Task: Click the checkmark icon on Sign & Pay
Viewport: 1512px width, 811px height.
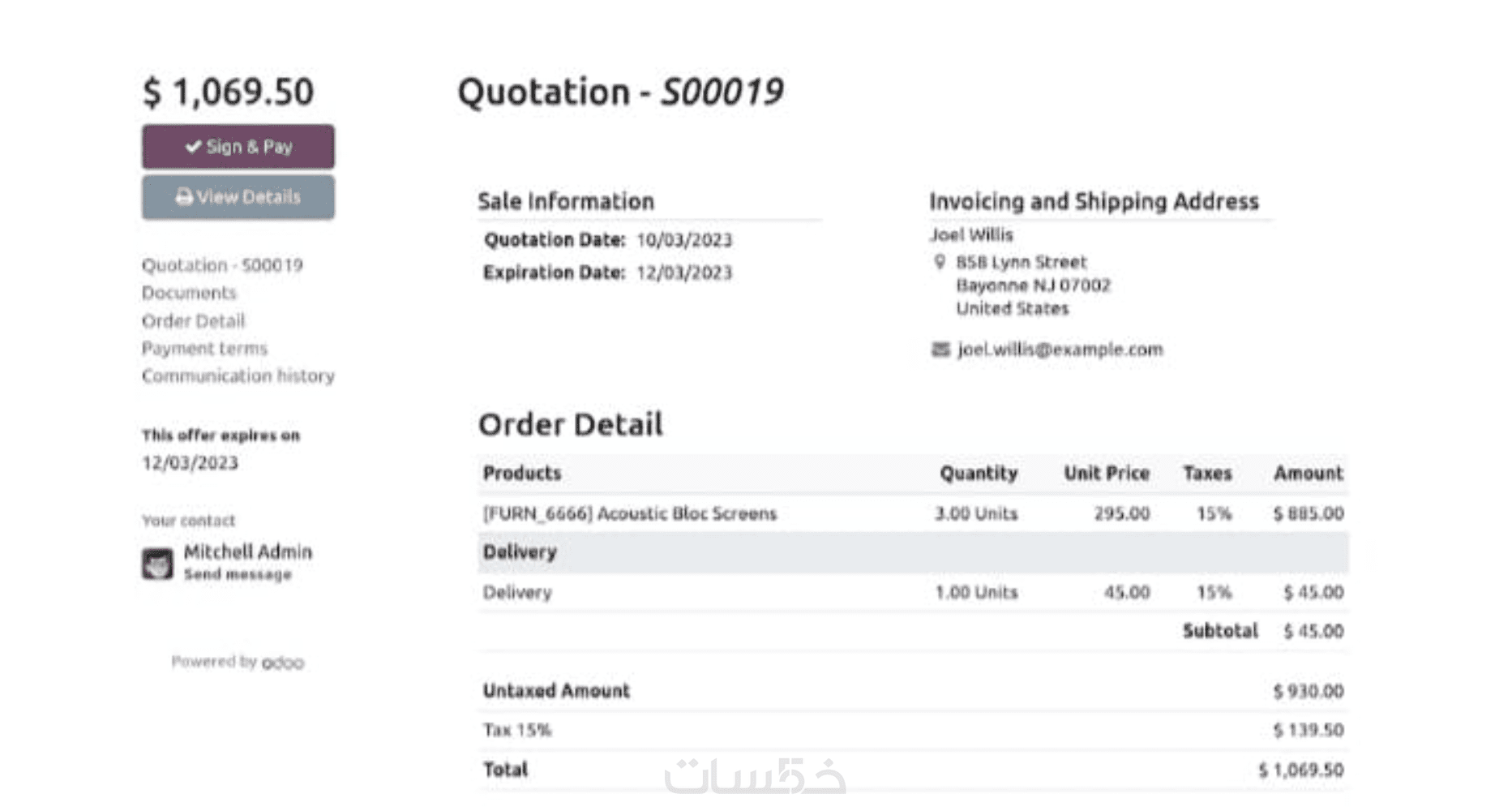Action: pyautogui.click(x=193, y=147)
